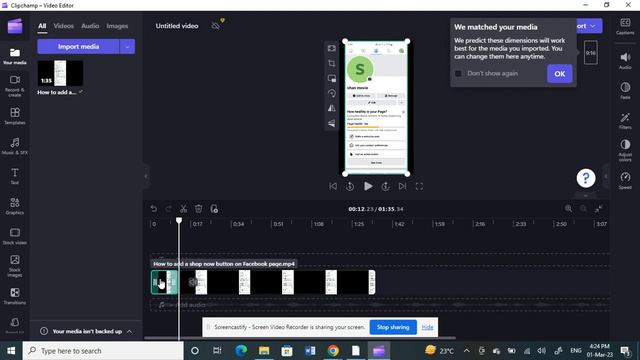The height and width of the screenshot is (360, 640).
Task: Open the Fade properties panel
Action: pyautogui.click(x=625, y=90)
